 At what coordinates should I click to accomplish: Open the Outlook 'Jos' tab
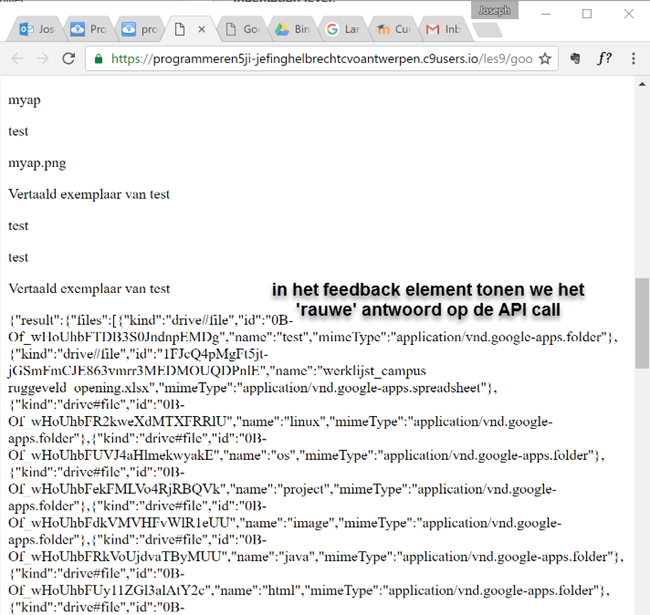coord(36,29)
